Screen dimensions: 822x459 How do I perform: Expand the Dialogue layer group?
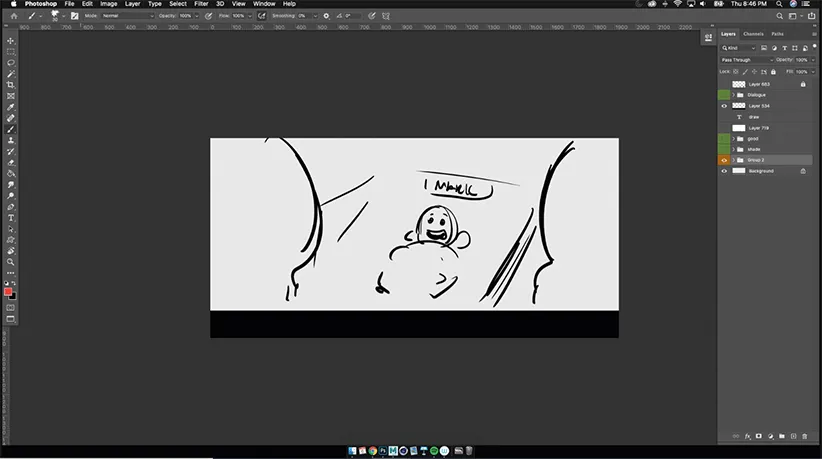733,95
